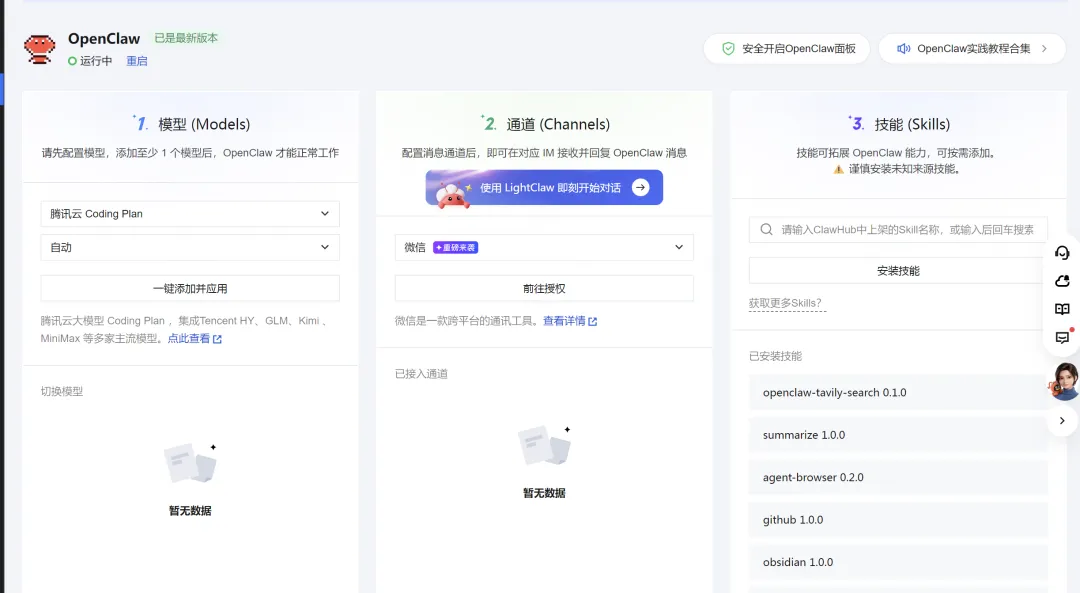Click 一键添加并应用 button

tap(190, 289)
